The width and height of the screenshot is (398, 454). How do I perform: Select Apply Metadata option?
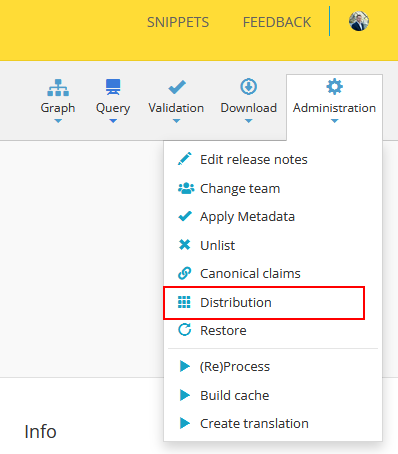273,217
